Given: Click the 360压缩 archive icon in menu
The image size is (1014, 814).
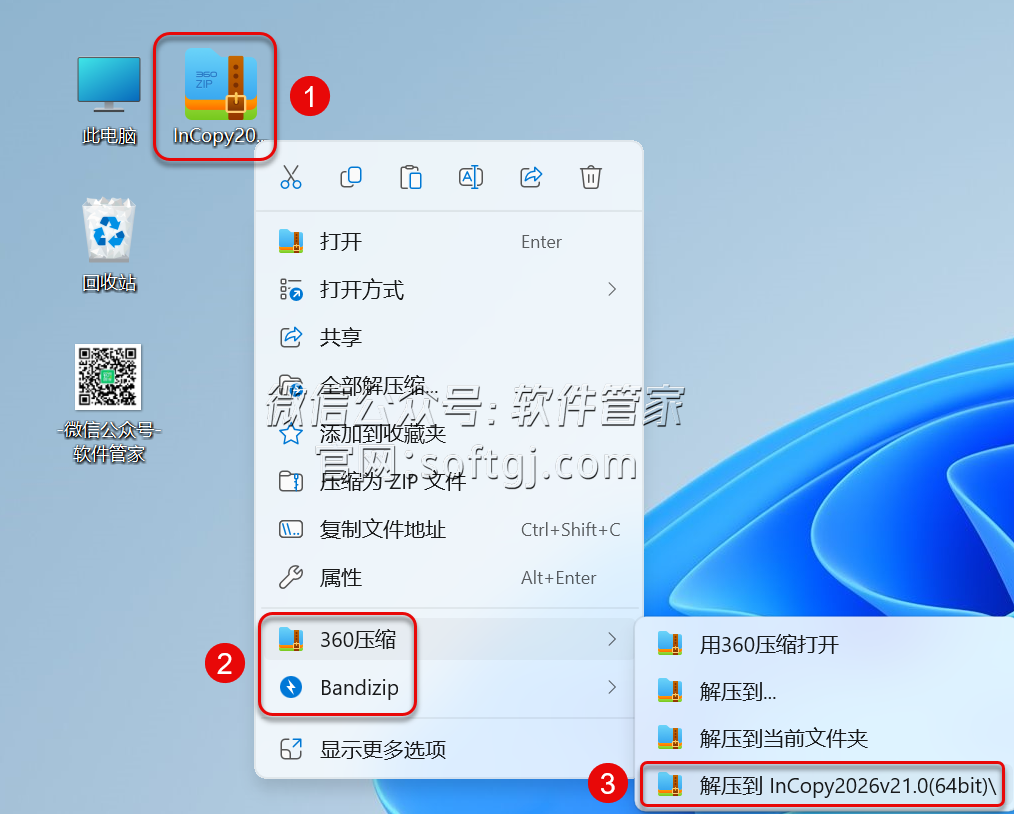Looking at the screenshot, I should coord(291,639).
